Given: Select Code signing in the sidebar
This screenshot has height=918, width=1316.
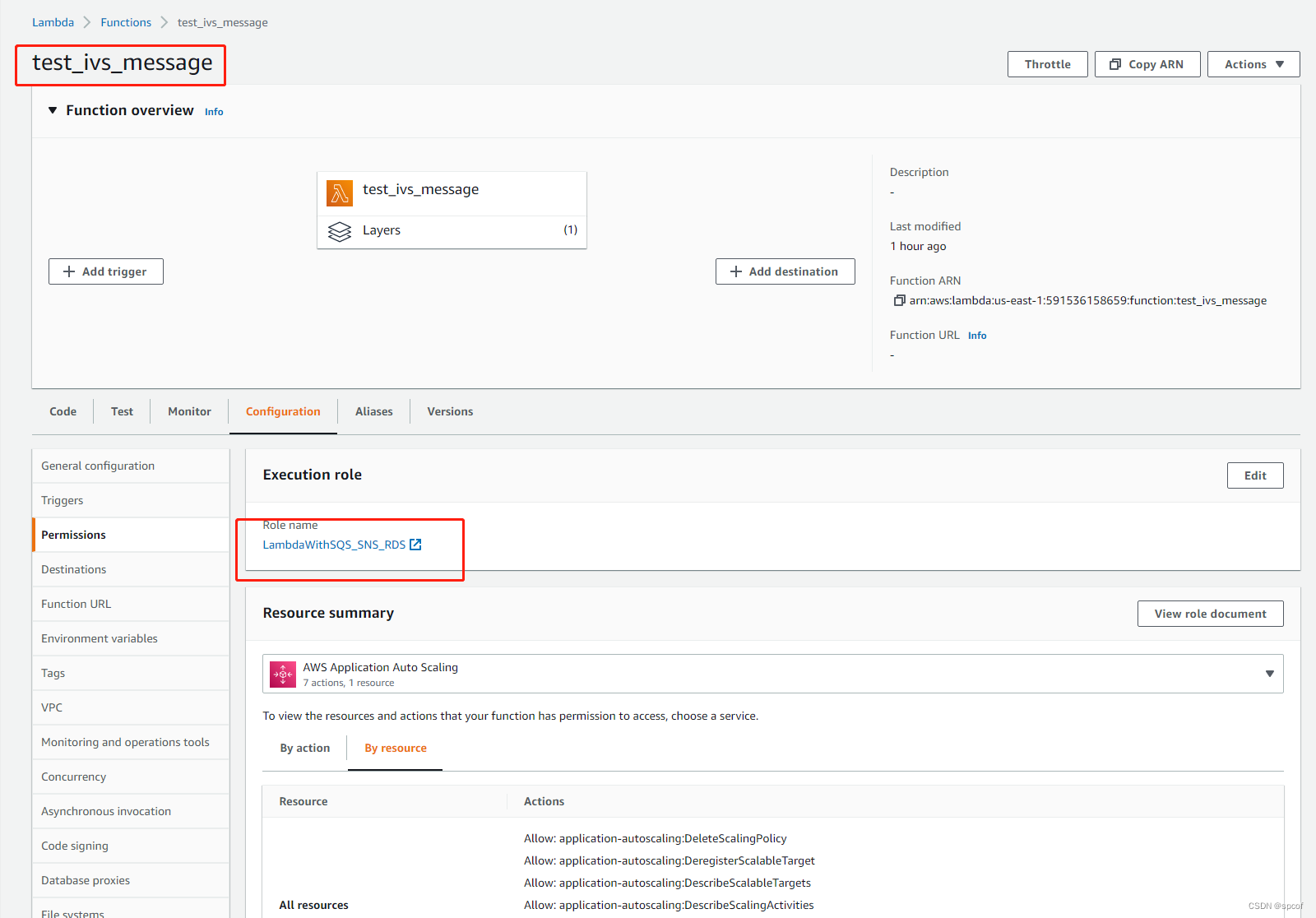Looking at the screenshot, I should 131,846.
